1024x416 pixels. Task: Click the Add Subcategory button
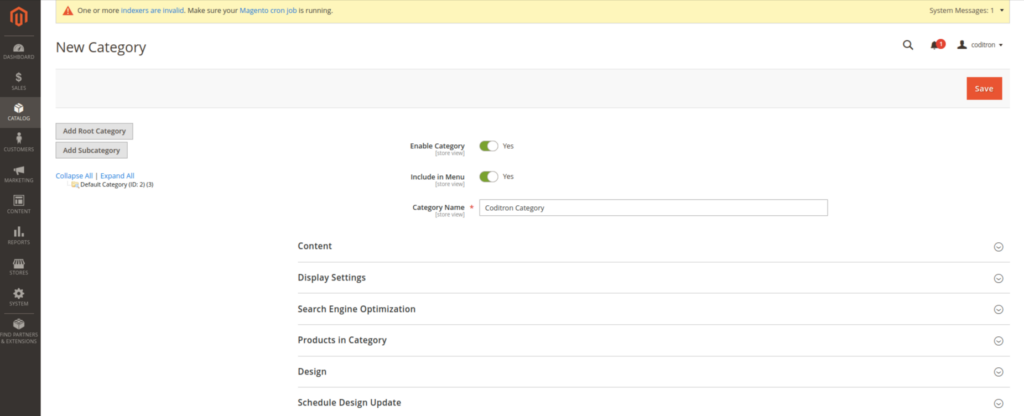(91, 150)
